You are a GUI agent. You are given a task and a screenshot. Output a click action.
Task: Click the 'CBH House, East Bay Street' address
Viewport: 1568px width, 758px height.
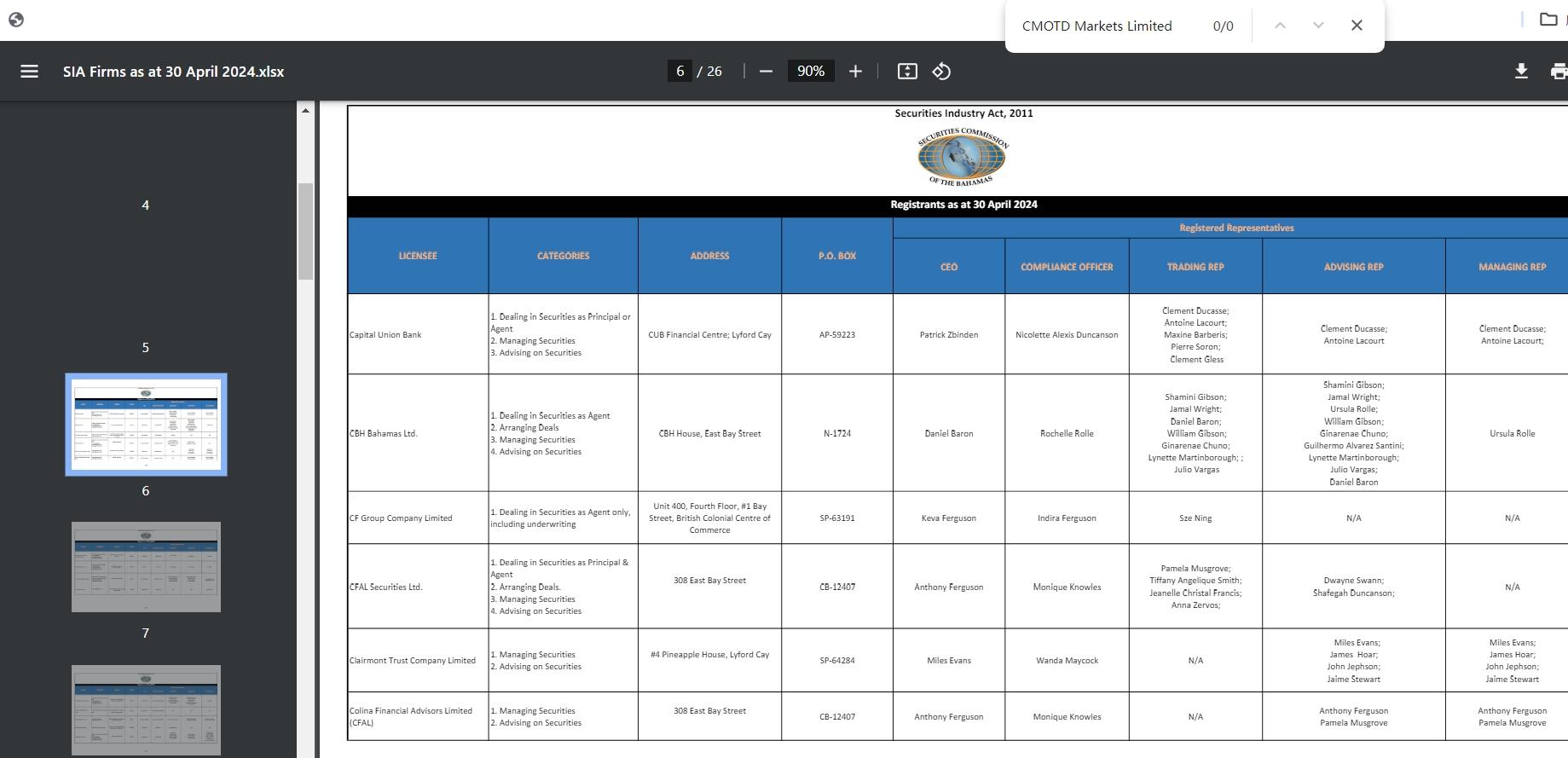(x=709, y=433)
